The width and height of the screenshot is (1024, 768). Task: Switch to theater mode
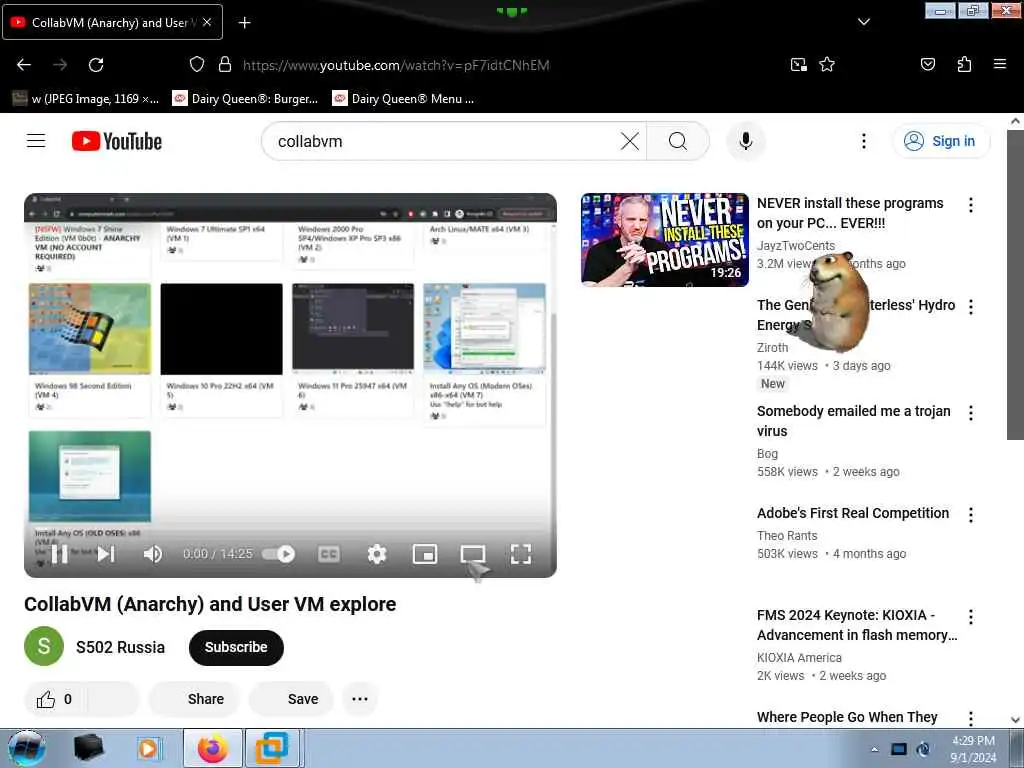click(x=472, y=554)
